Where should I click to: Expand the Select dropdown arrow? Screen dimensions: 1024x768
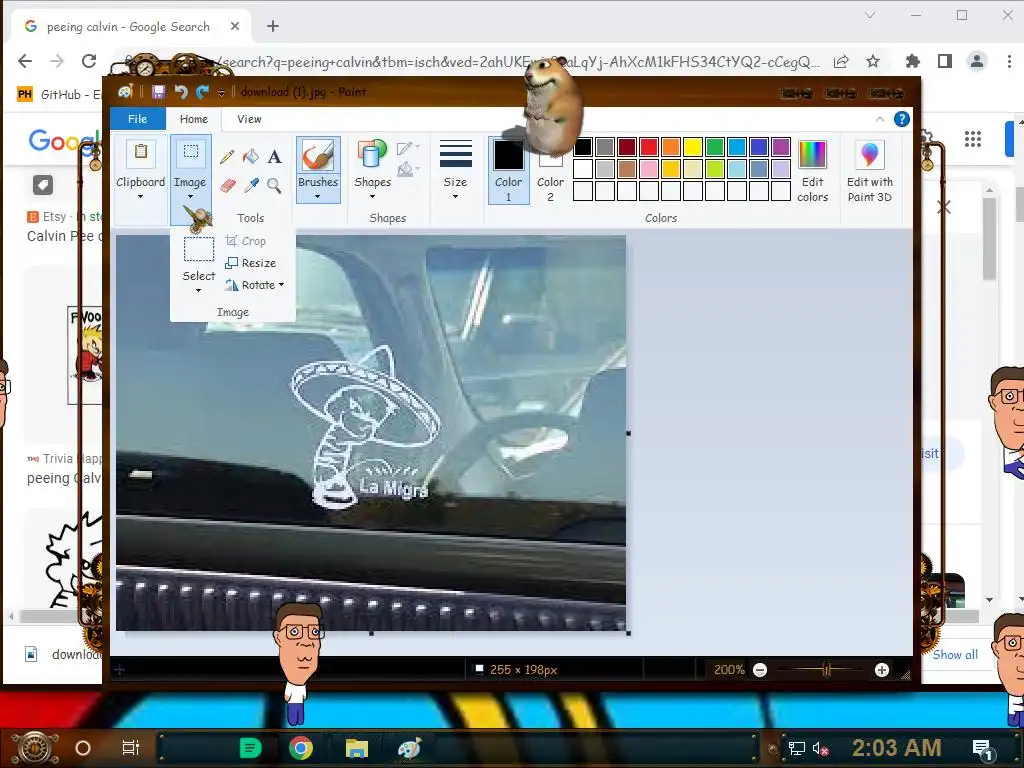point(199,291)
